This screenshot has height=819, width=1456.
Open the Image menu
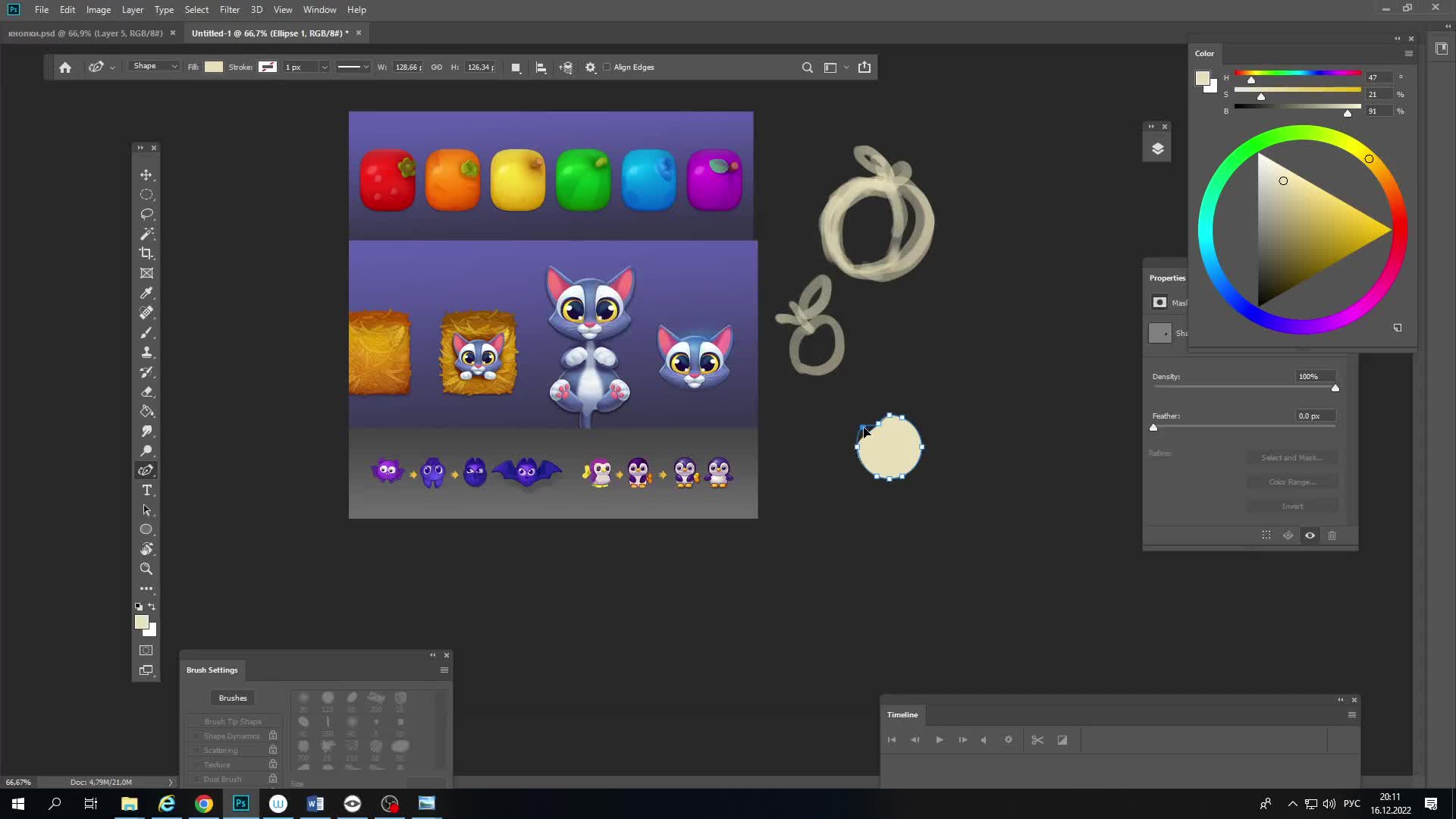99,10
